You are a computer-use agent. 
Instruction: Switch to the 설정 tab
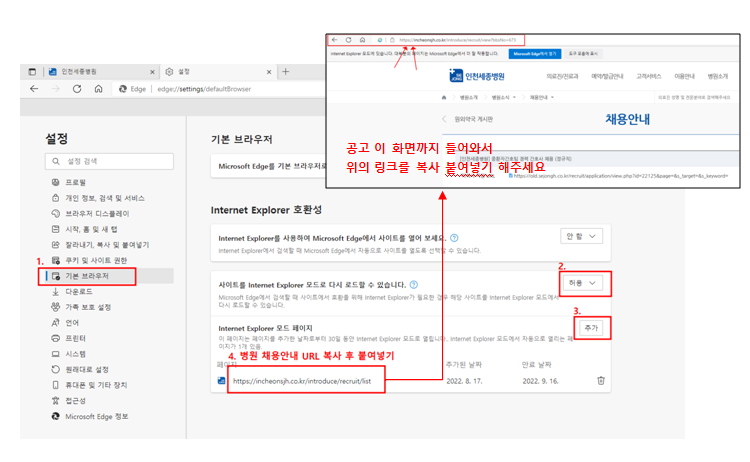pos(218,72)
